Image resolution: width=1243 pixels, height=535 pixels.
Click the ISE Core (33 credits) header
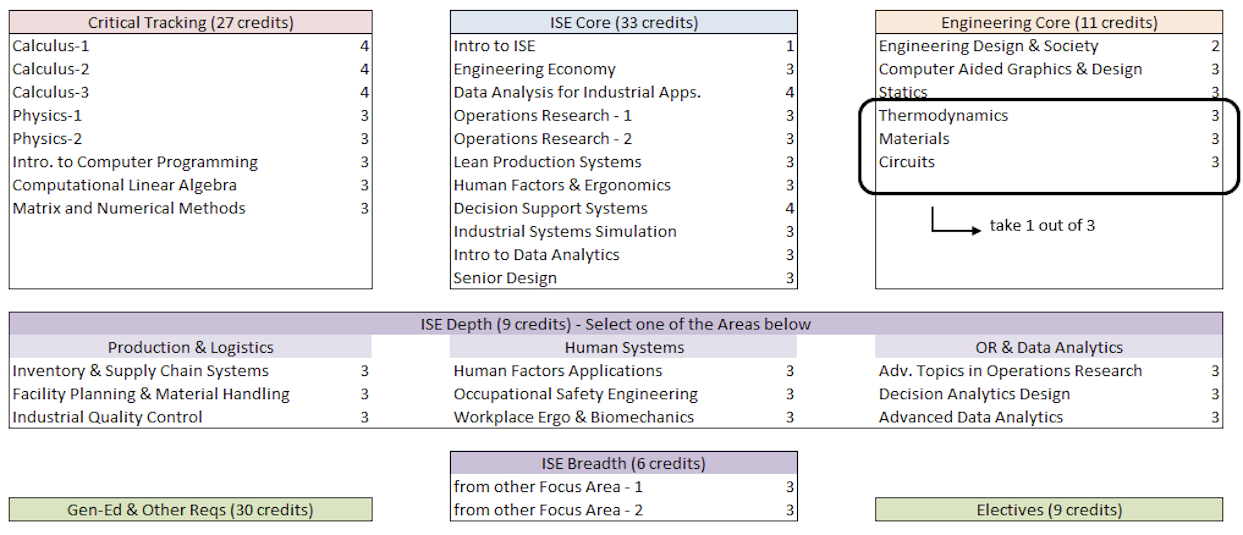pyautogui.click(x=623, y=22)
